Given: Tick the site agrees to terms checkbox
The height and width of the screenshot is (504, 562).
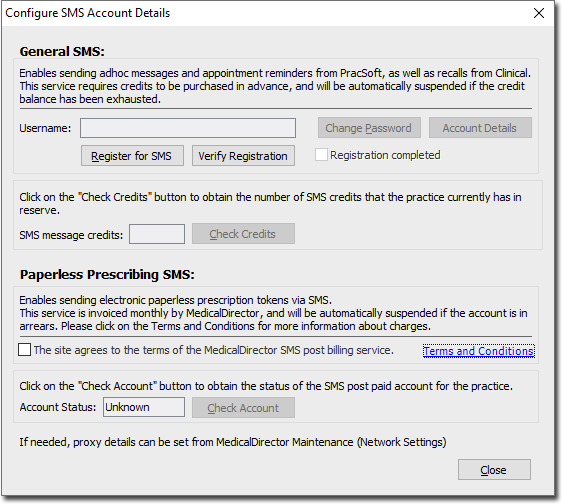Looking at the screenshot, I should pyautogui.click(x=24, y=350).
